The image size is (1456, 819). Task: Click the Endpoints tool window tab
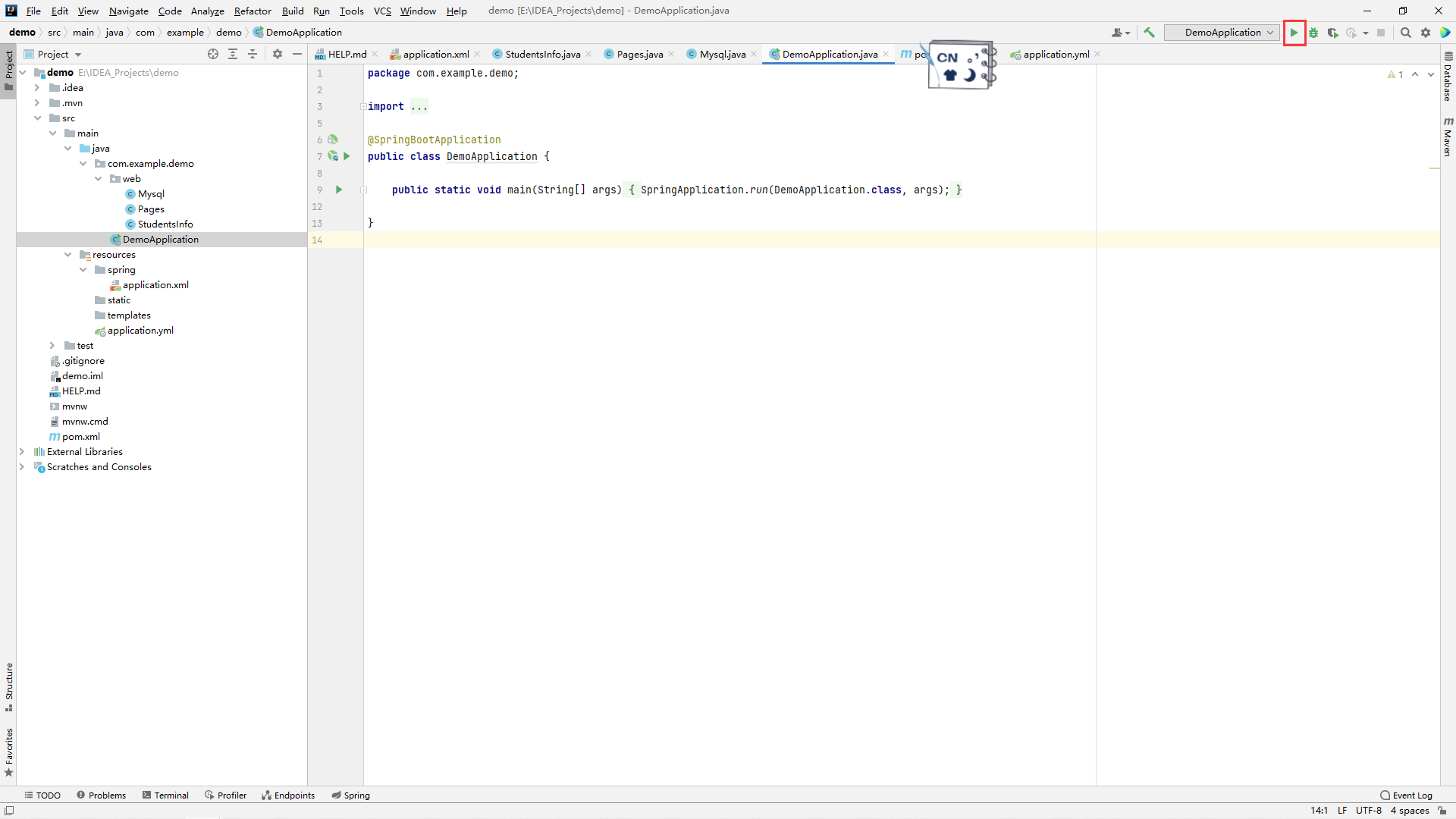point(293,795)
